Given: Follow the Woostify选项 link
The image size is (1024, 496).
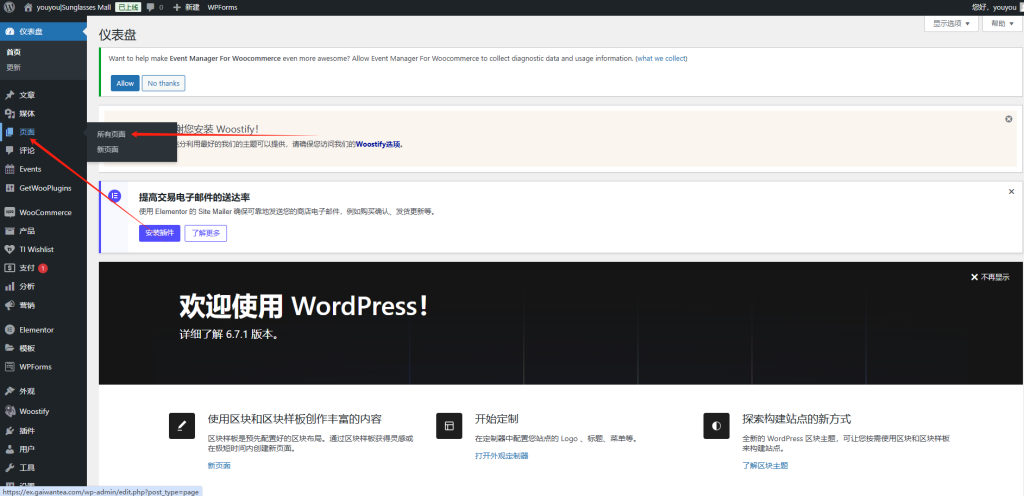Looking at the screenshot, I should (379, 144).
